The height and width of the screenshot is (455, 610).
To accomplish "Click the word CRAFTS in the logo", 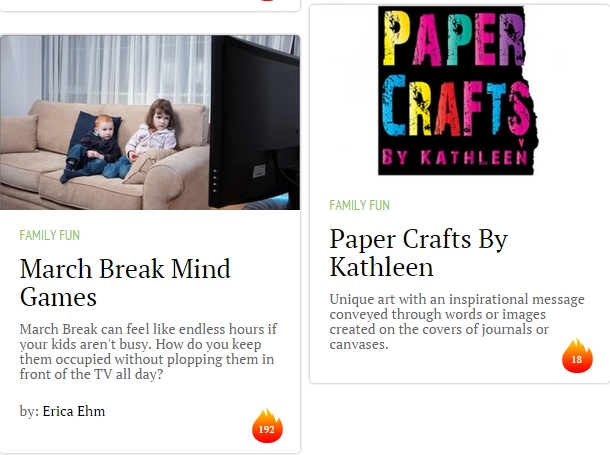I will tap(456, 105).
